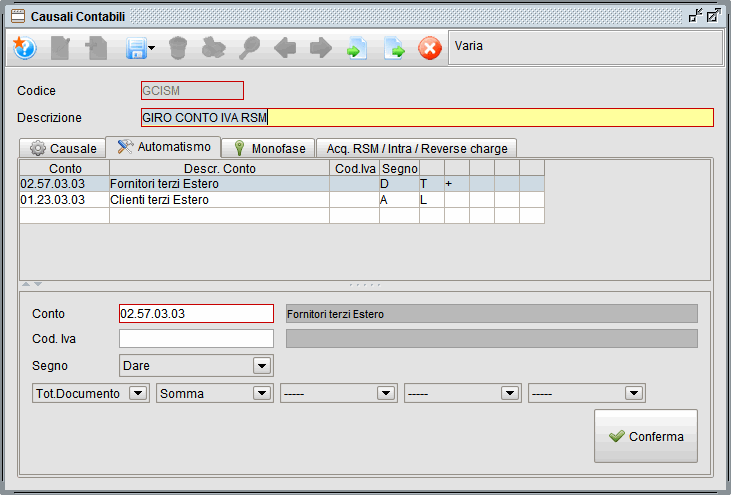Click the plus sign cell in first row
731x495 pixels.
point(457,184)
